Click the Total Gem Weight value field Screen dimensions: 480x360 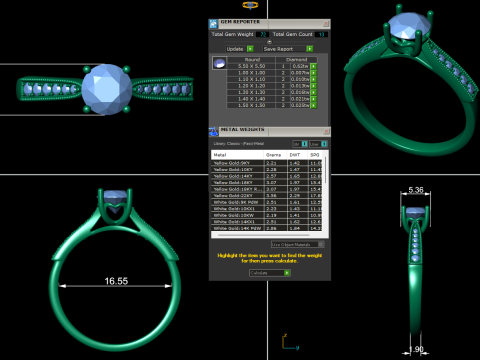point(263,34)
